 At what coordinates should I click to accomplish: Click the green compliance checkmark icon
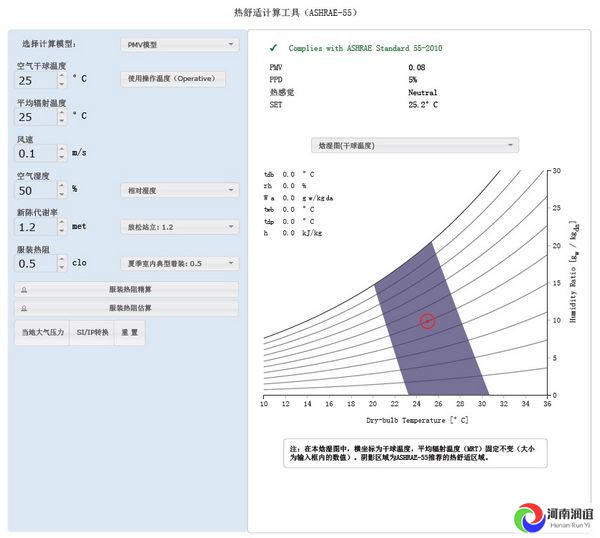click(x=271, y=47)
